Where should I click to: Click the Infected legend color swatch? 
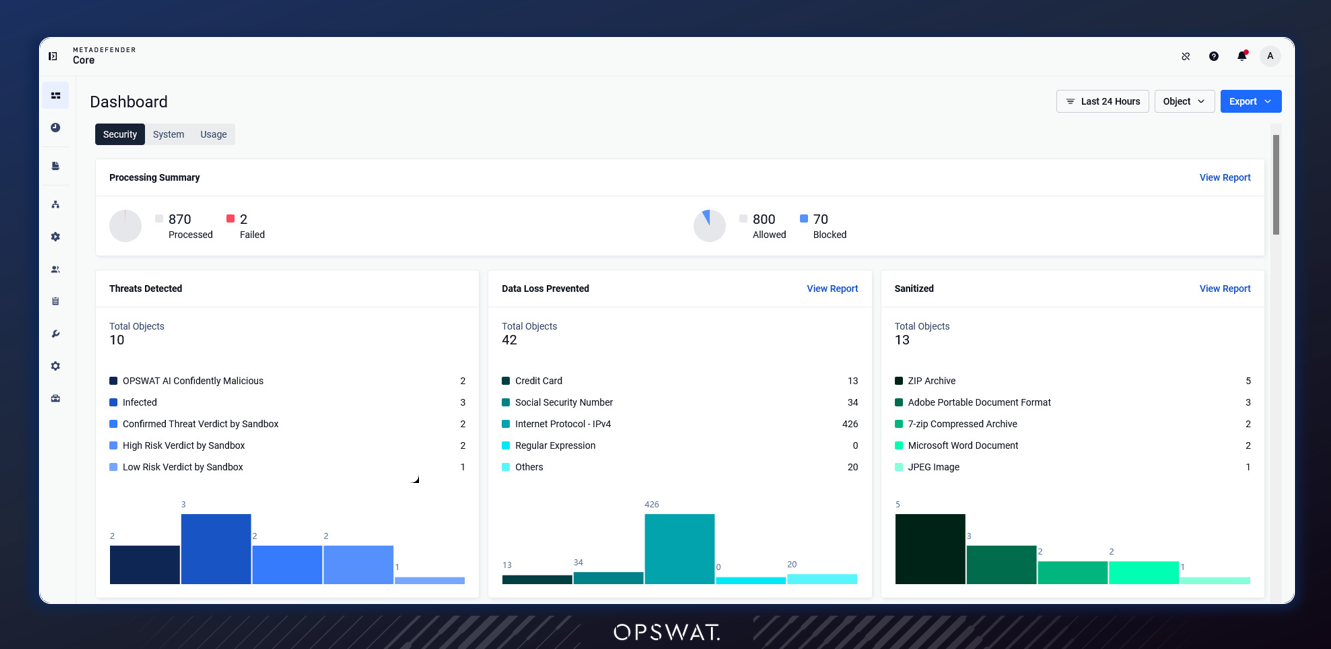(113, 402)
